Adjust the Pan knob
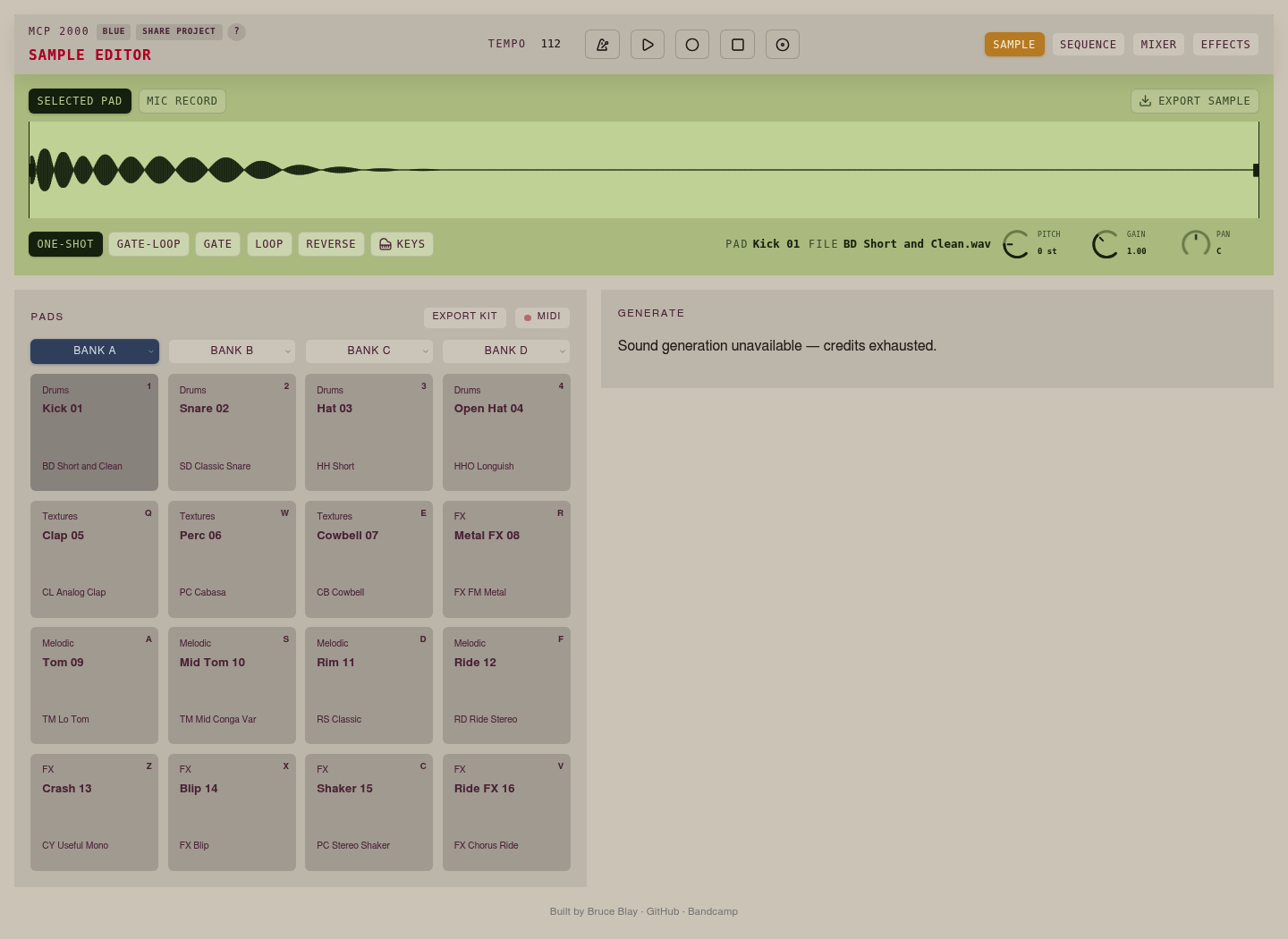The height and width of the screenshot is (939, 1288). (x=1196, y=244)
